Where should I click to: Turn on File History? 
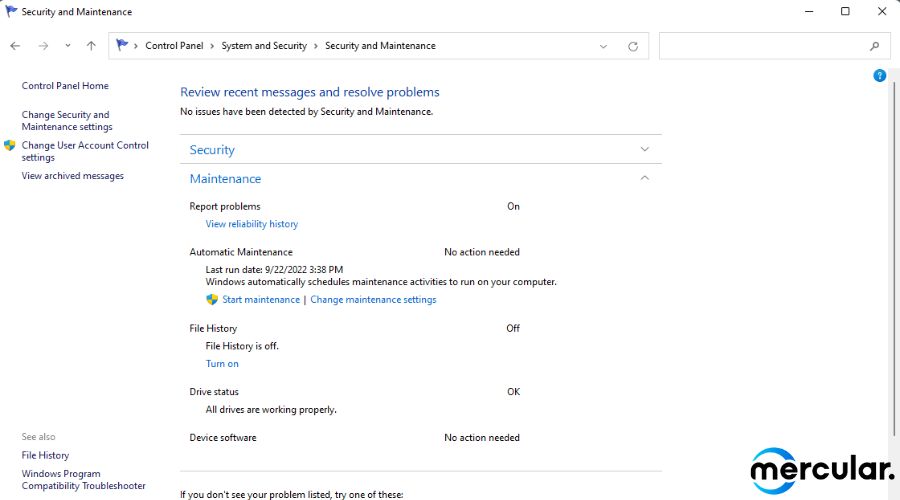222,363
